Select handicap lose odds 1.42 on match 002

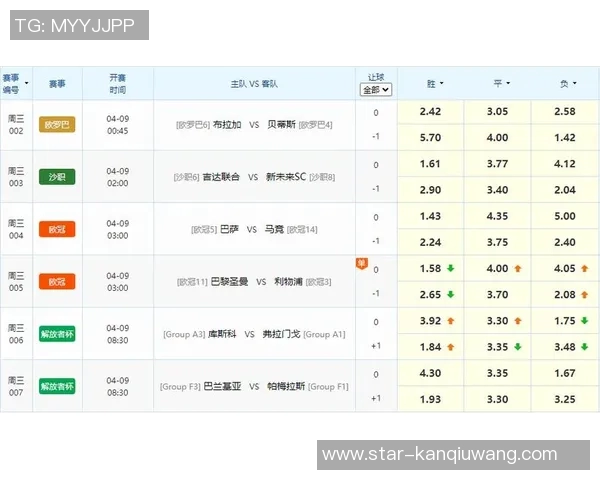(x=565, y=137)
